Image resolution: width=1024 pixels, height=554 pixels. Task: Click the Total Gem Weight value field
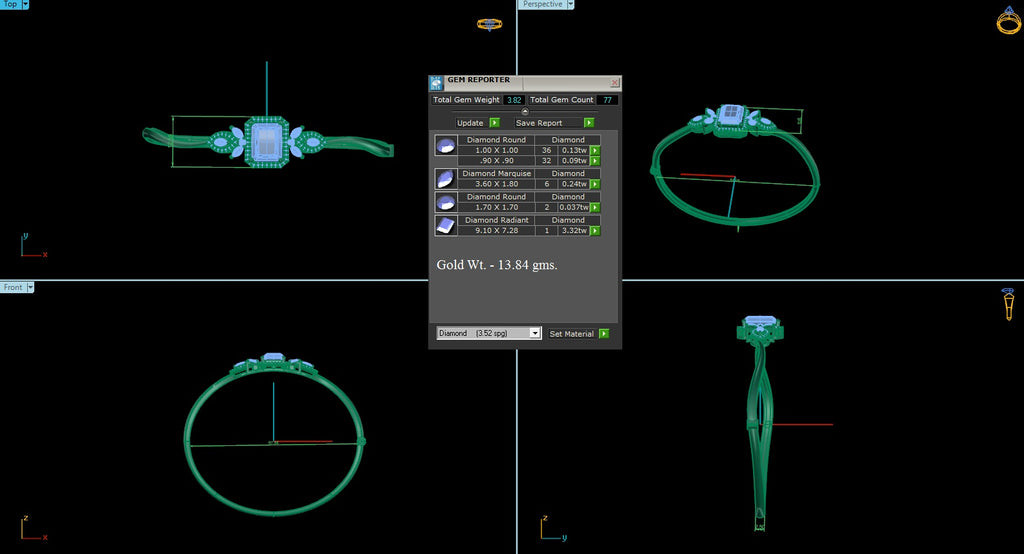514,100
